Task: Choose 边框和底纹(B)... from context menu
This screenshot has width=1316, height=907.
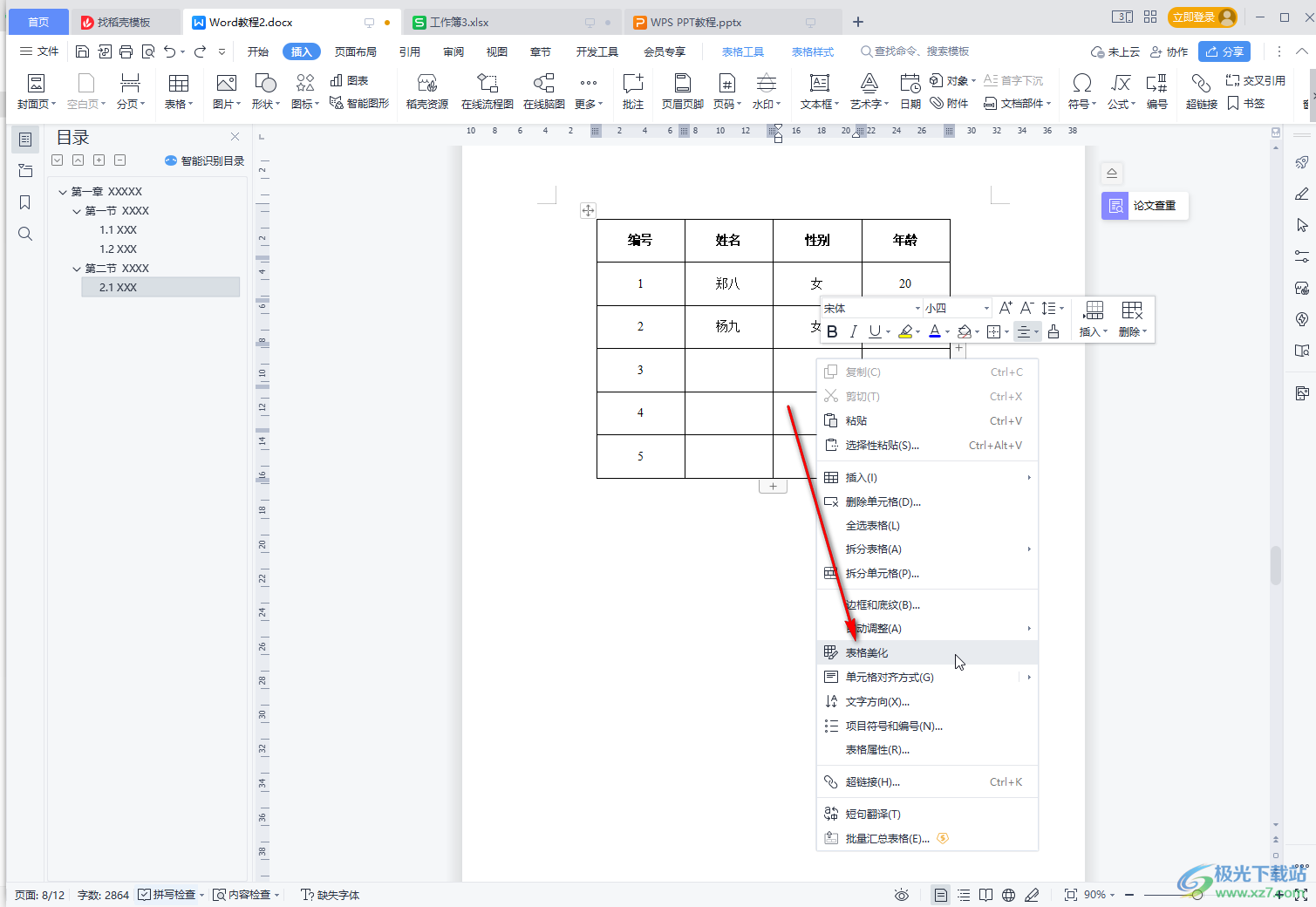Action: (927, 605)
